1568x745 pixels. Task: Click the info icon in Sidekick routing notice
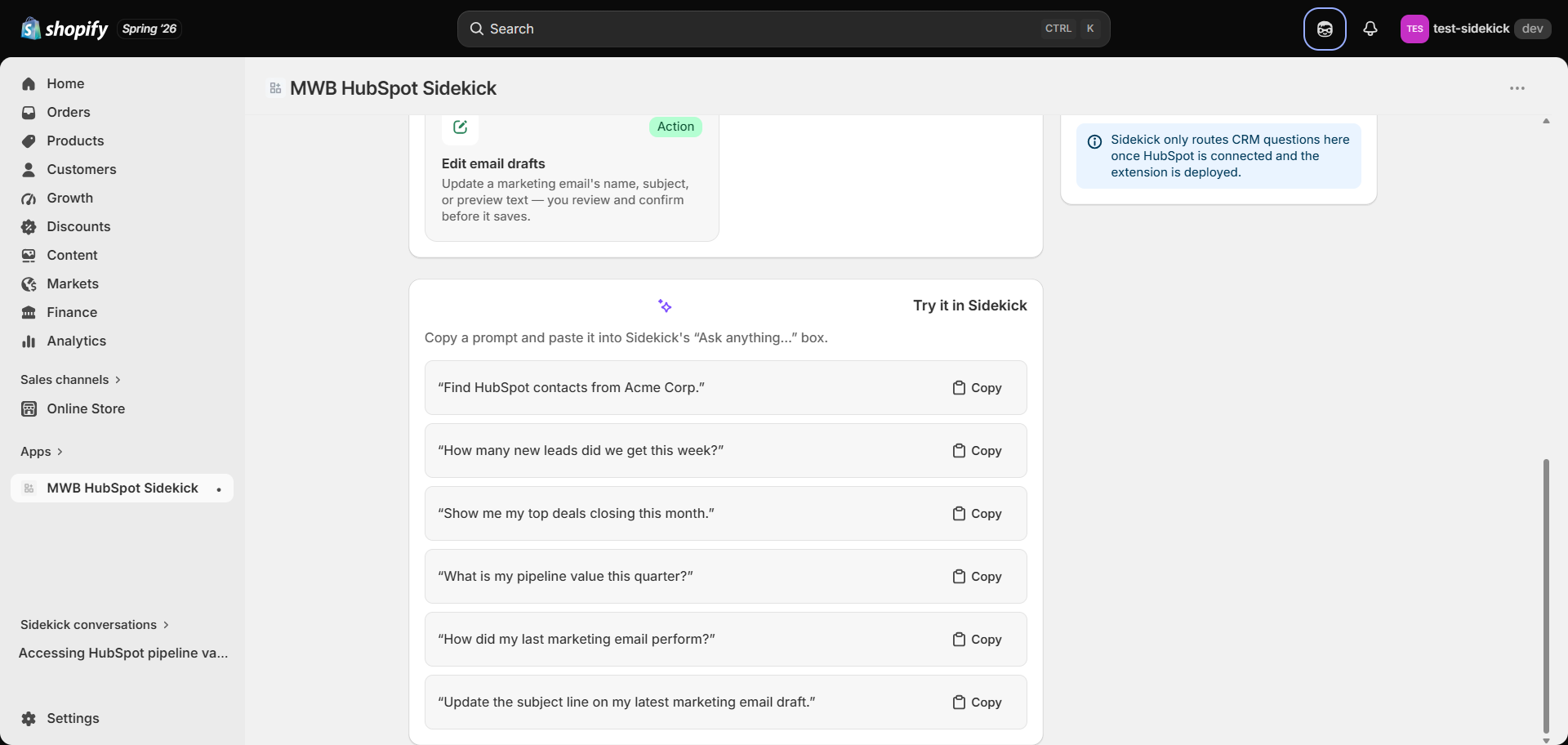(1094, 141)
